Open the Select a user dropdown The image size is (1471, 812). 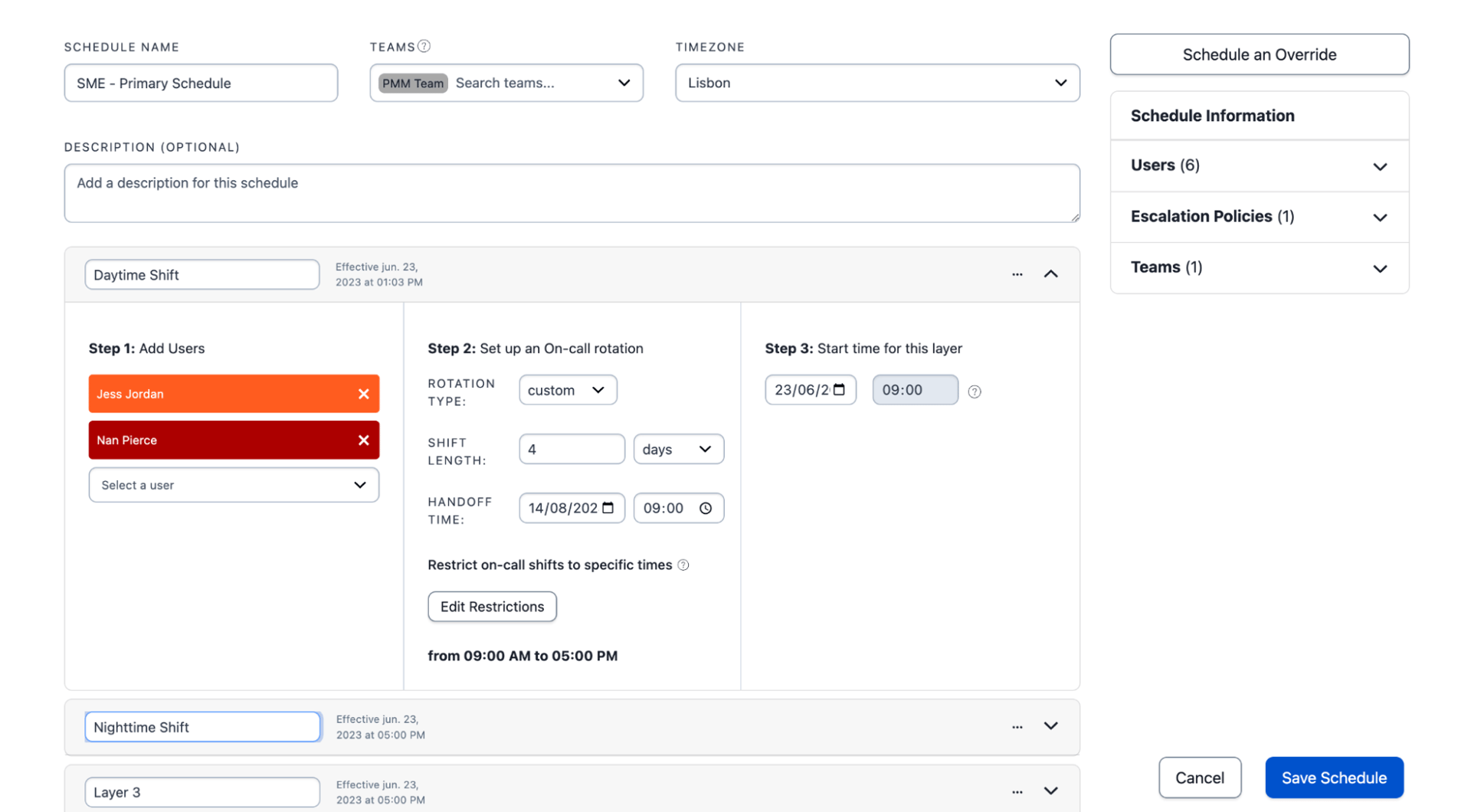(233, 484)
